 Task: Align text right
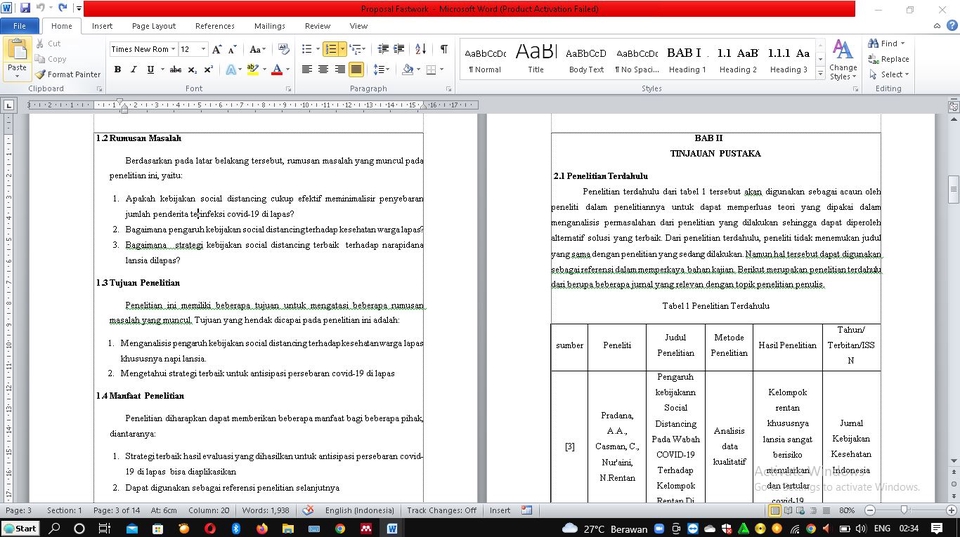pos(339,70)
